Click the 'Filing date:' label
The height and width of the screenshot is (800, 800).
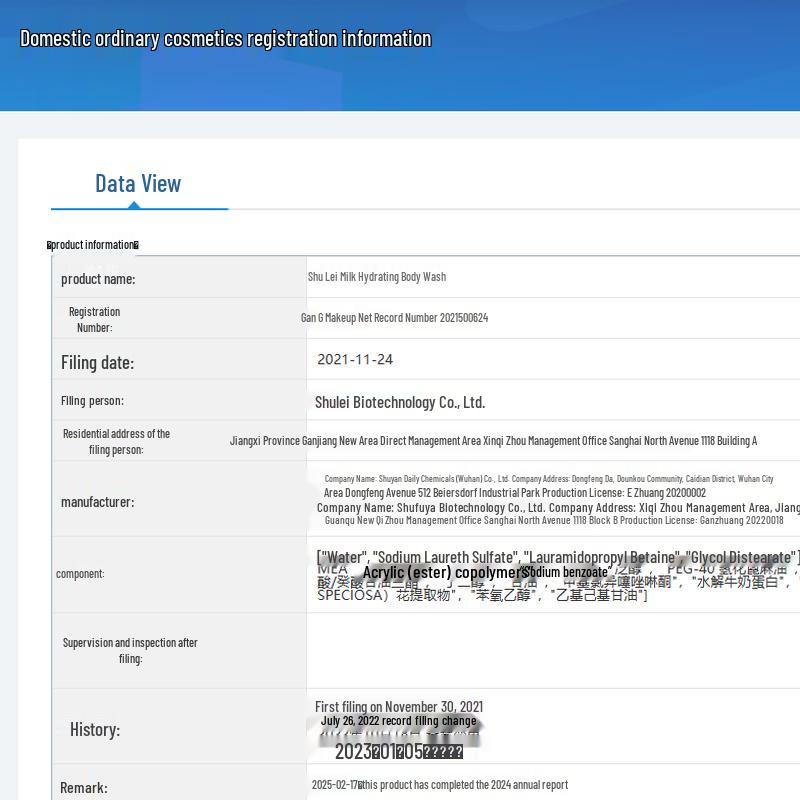(97, 362)
